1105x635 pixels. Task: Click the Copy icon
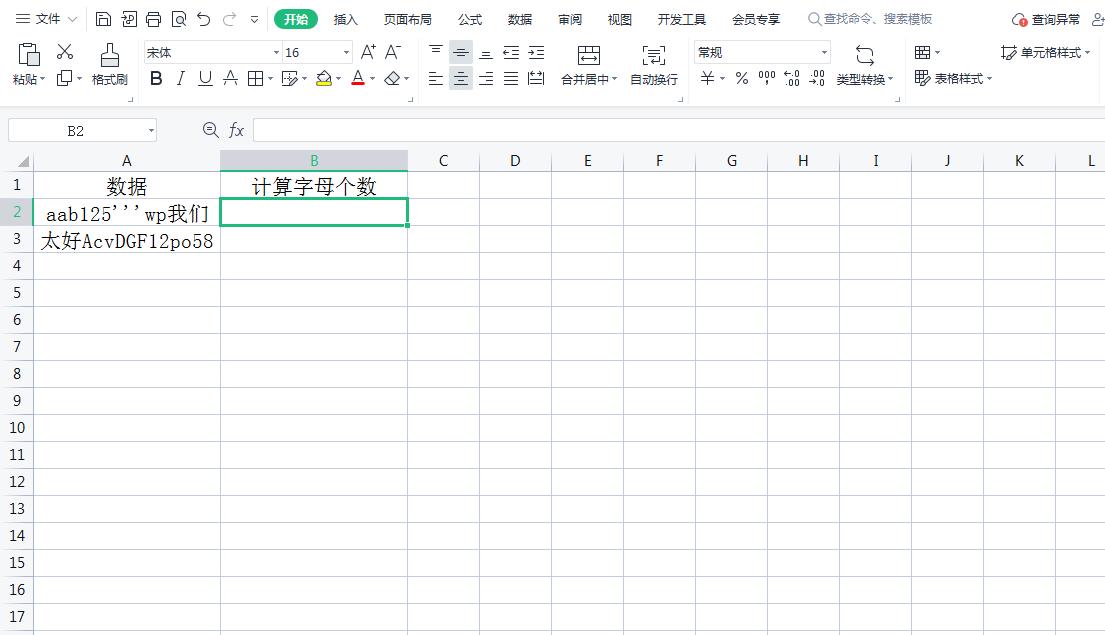[64, 78]
